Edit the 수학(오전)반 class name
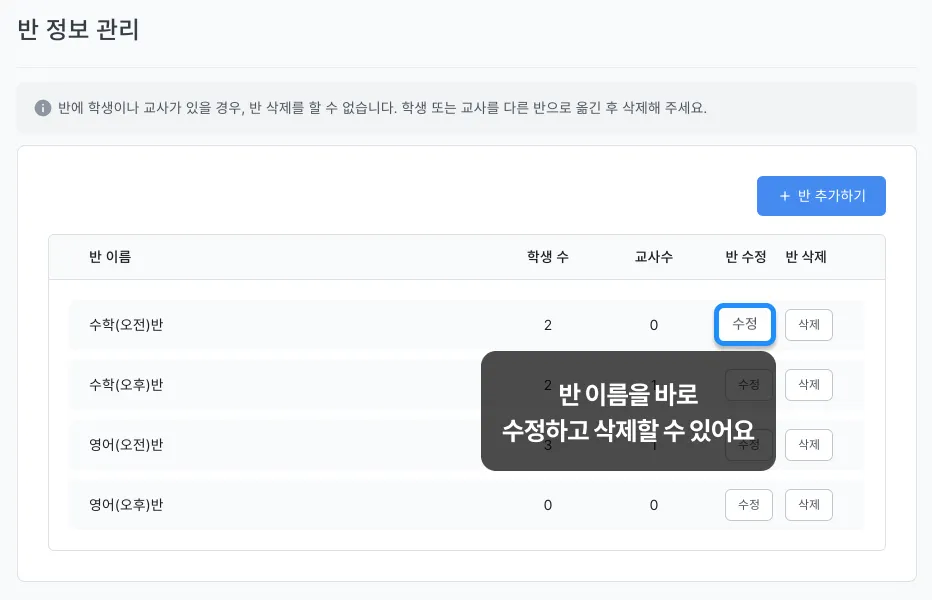The width and height of the screenshot is (932, 600). 745,324
